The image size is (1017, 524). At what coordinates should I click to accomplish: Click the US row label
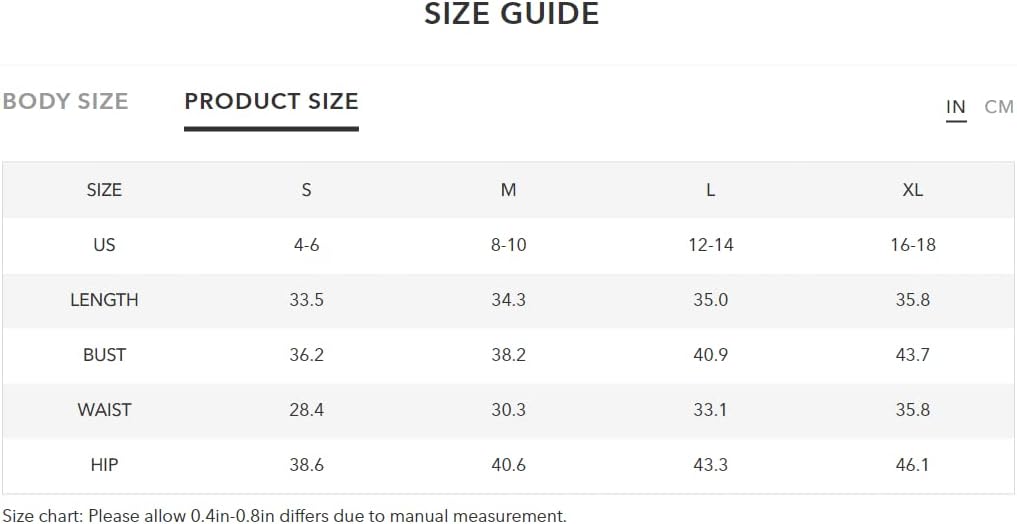[x=104, y=245]
